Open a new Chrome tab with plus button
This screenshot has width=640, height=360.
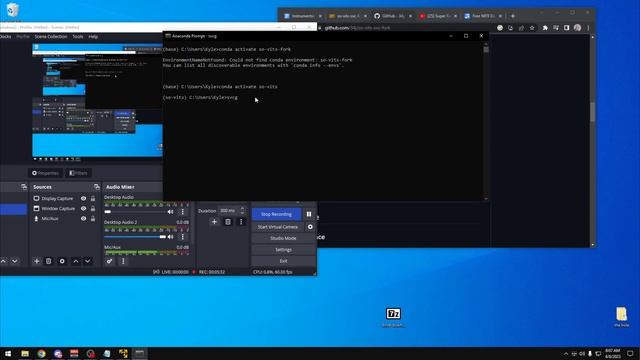513,16
